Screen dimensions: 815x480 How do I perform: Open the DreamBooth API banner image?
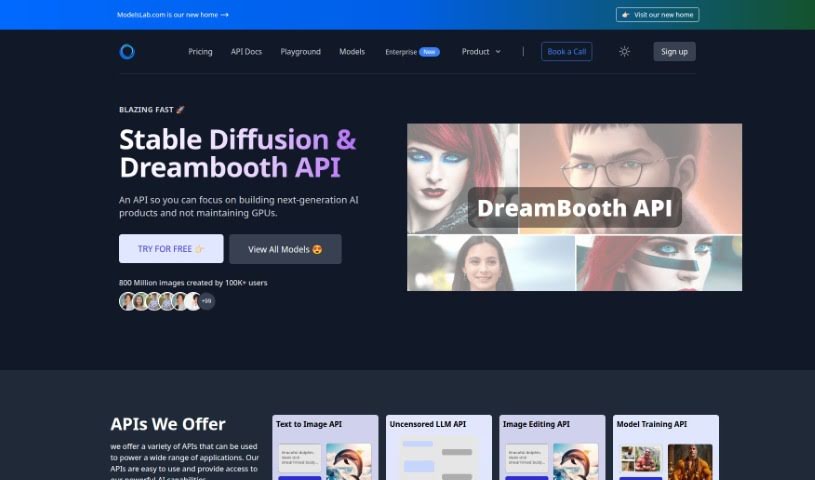pos(574,207)
